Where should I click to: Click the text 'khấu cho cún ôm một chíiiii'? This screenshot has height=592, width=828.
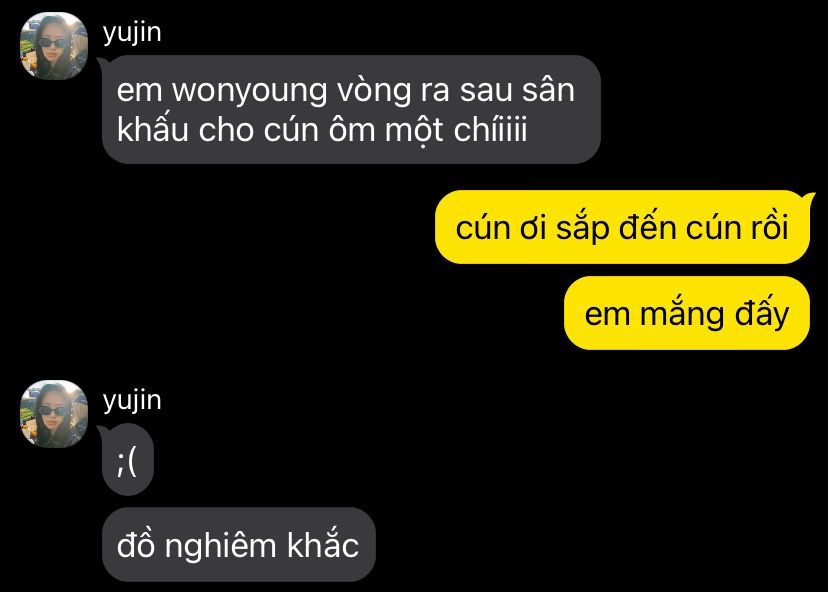[322, 130]
